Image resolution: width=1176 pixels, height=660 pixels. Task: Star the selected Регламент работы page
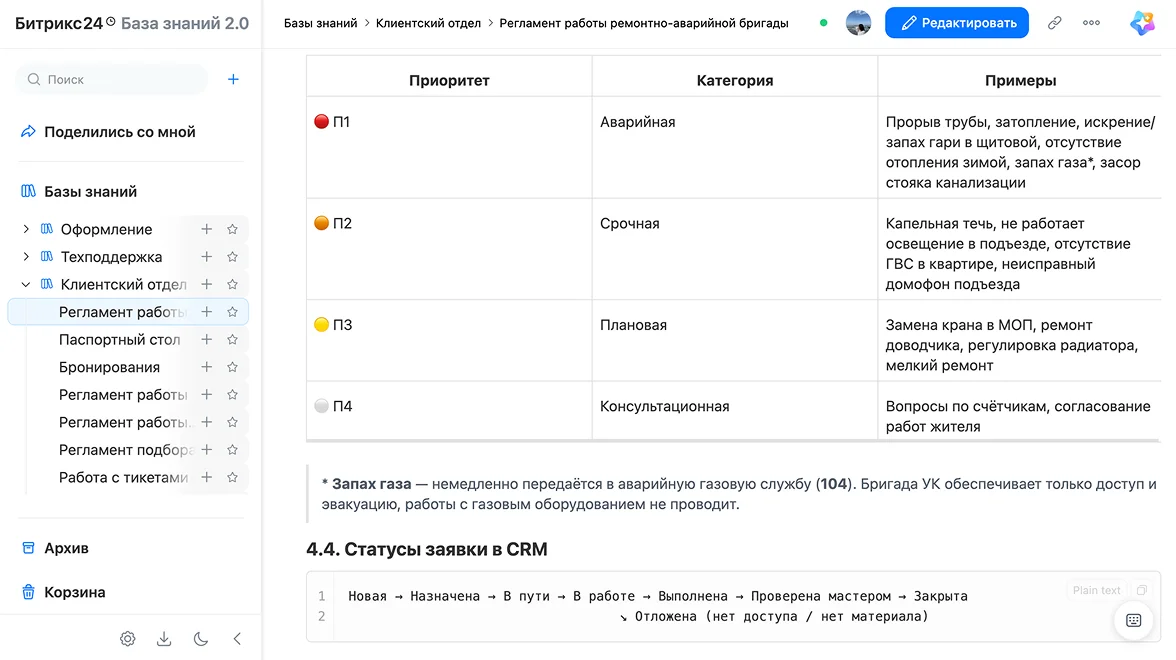point(232,312)
